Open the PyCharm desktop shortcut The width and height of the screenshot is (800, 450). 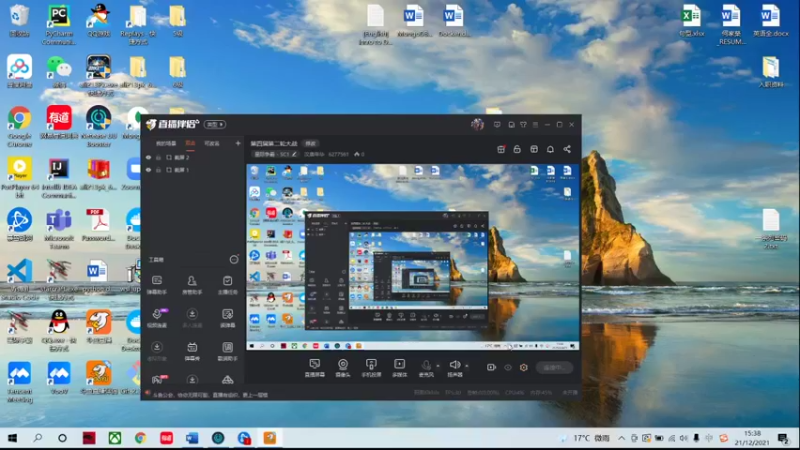(x=59, y=24)
